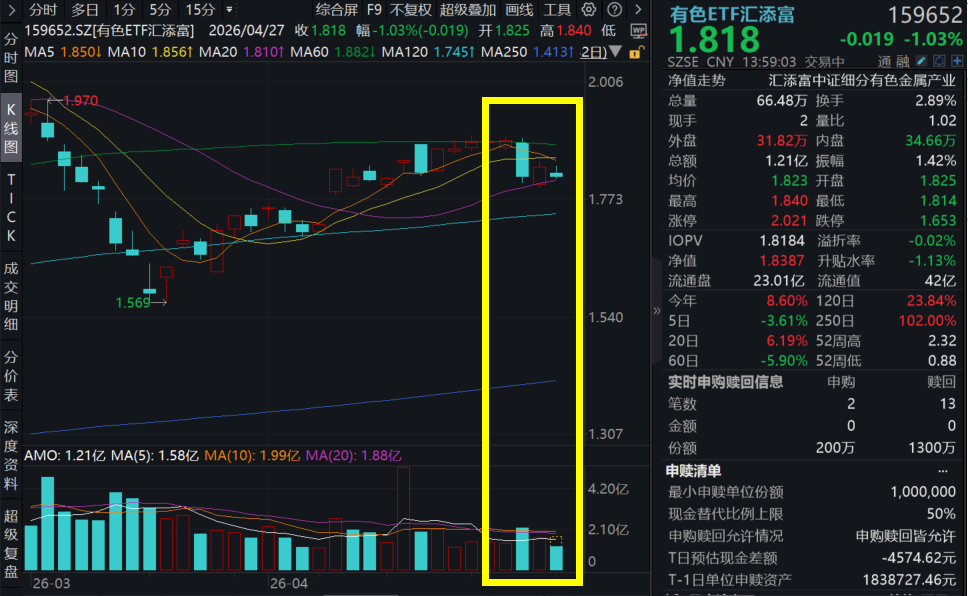The width and height of the screenshot is (968, 596).
Task: Click the circular help question-mark icon
Action: (x=614, y=9)
